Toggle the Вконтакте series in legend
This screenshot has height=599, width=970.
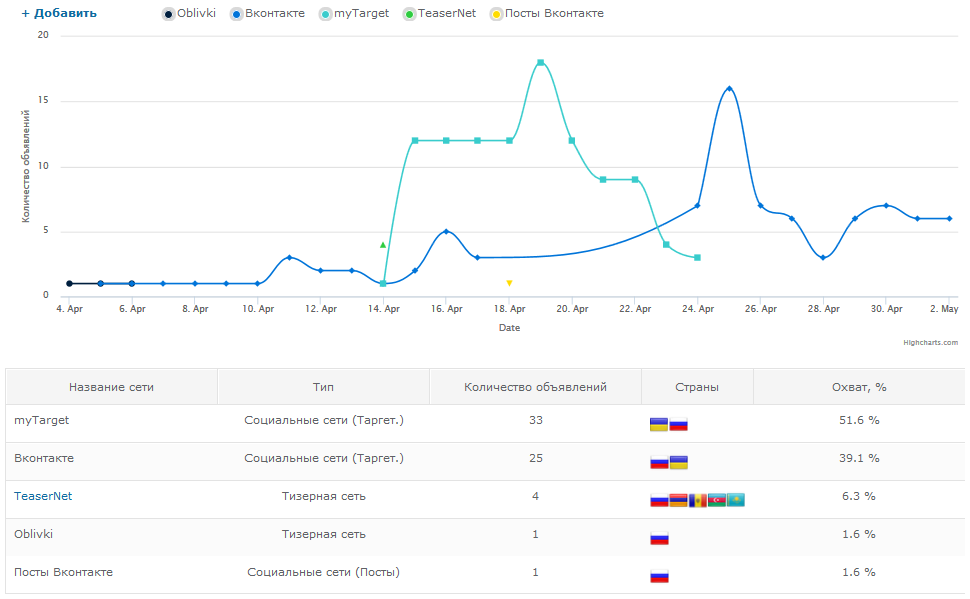pos(267,14)
